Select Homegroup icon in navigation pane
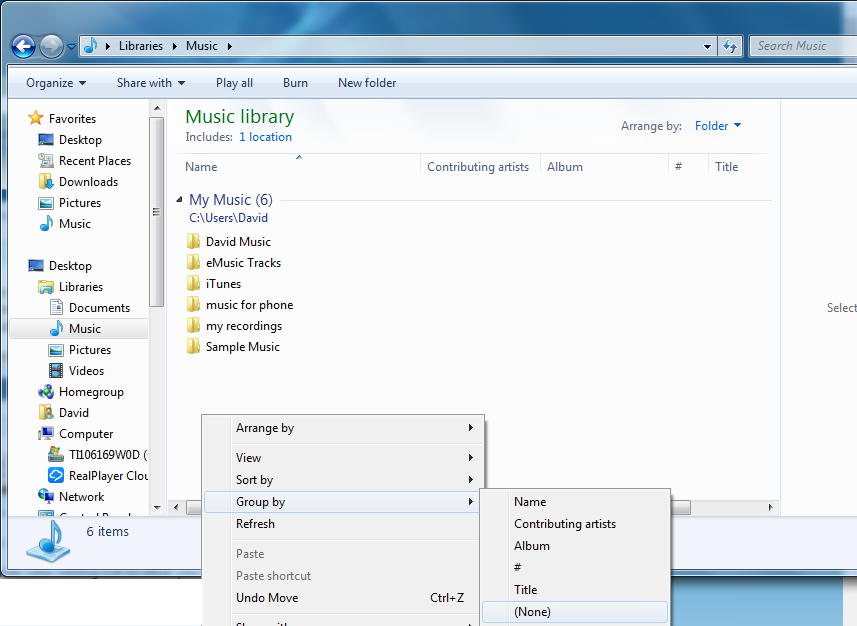The width and height of the screenshot is (857, 626). point(46,391)
